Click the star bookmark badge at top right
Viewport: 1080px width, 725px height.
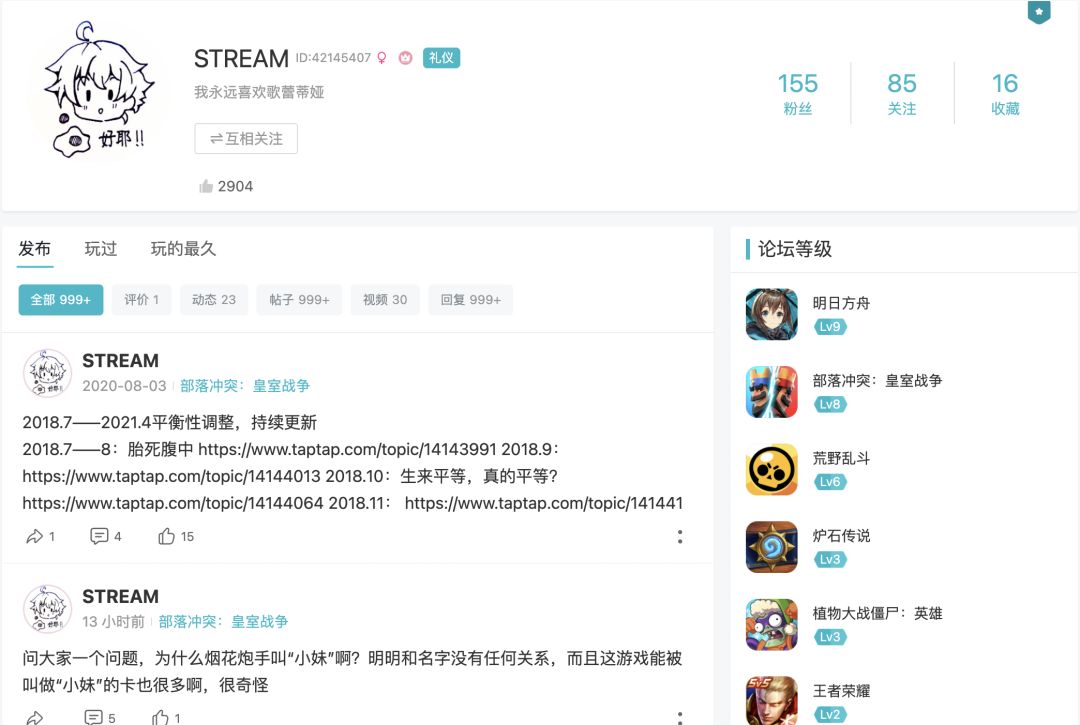pos(1039,12)
